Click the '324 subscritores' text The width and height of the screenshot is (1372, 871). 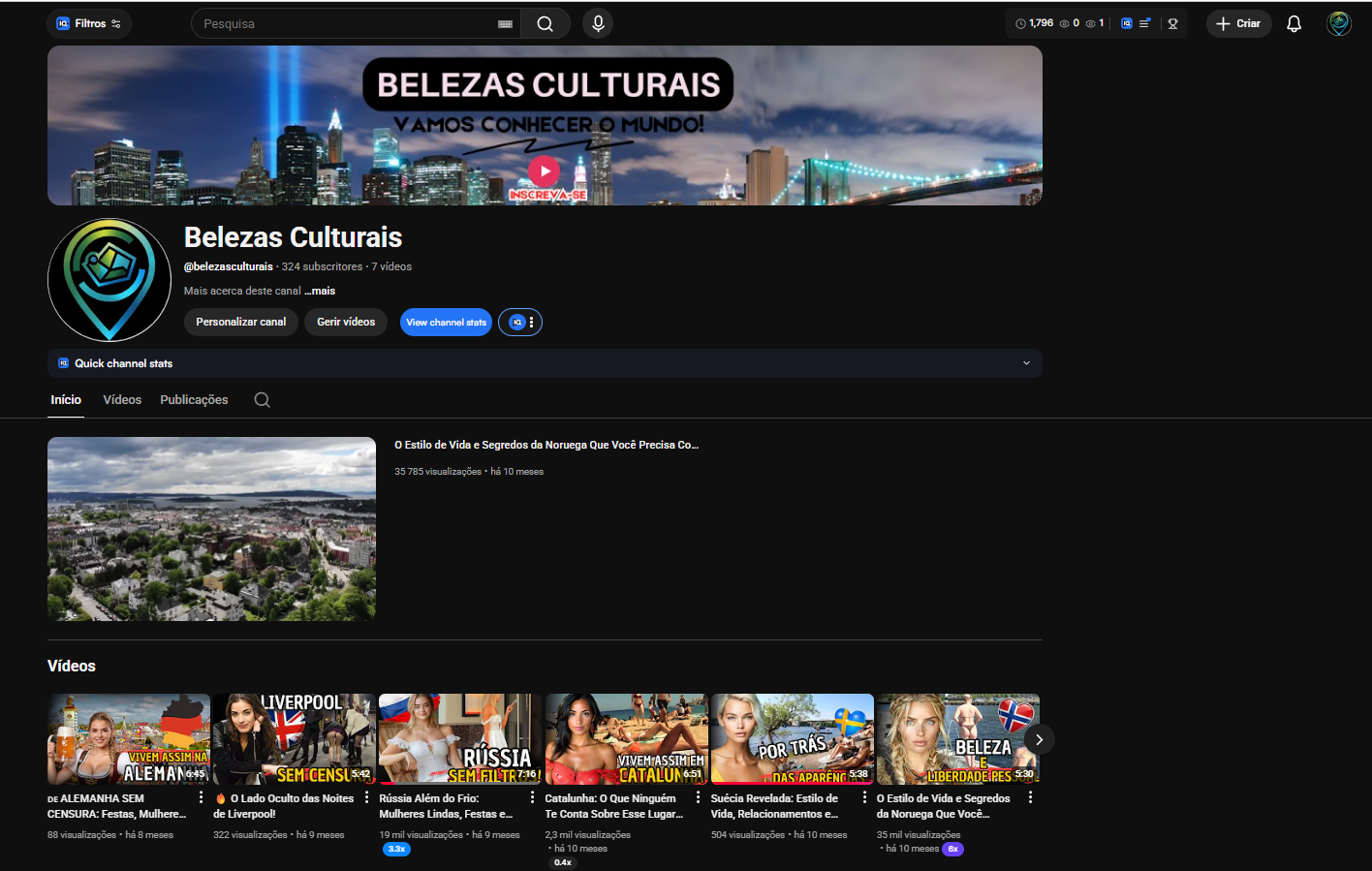point(322,266)
